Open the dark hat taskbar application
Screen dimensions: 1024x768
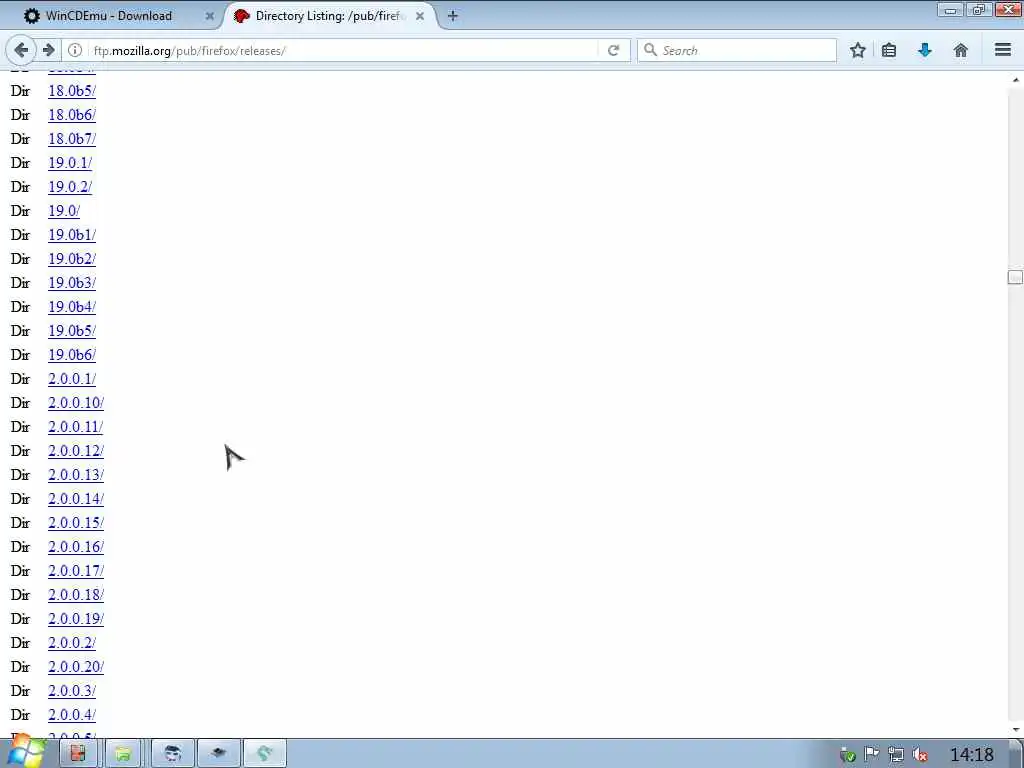tap(219, 754)
